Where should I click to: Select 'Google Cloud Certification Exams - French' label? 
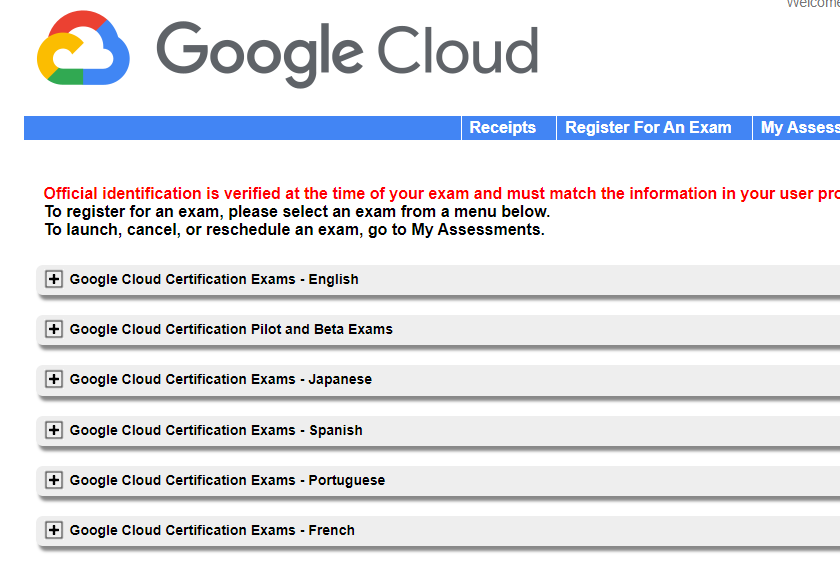point(212,530)
